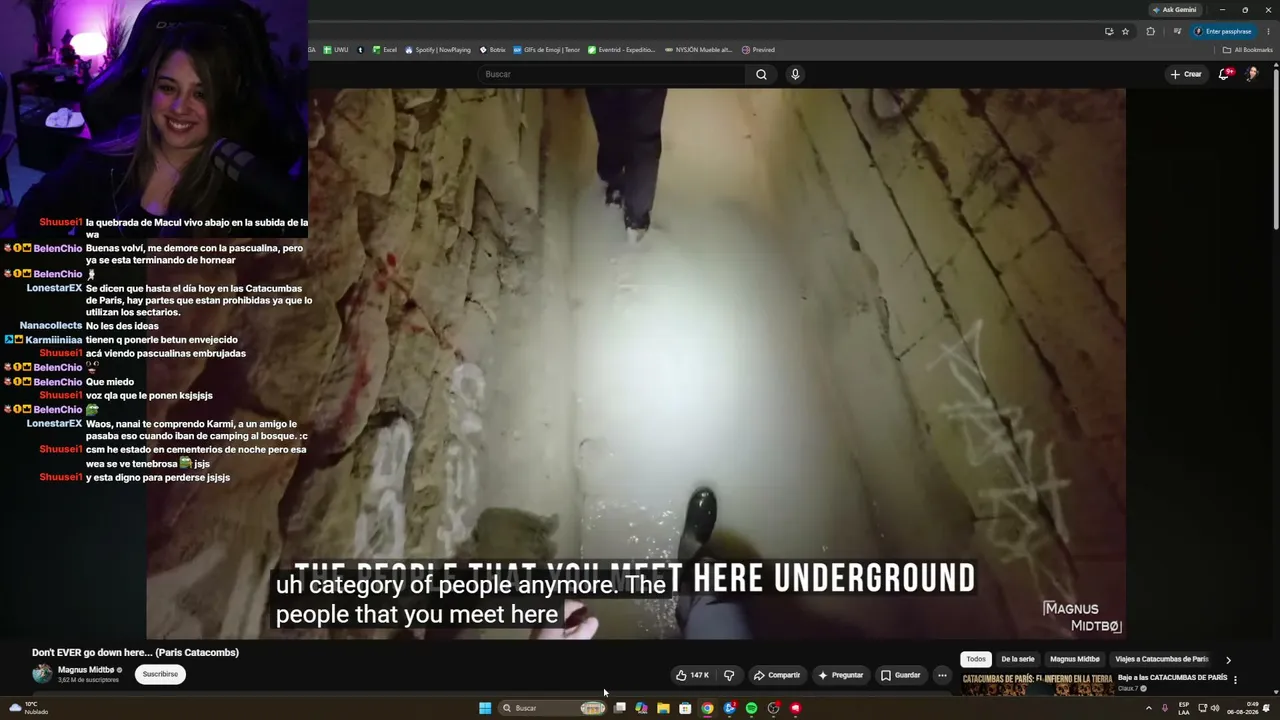
Task: Show more filter chips with right arrow
Action: click(1228, 660)
